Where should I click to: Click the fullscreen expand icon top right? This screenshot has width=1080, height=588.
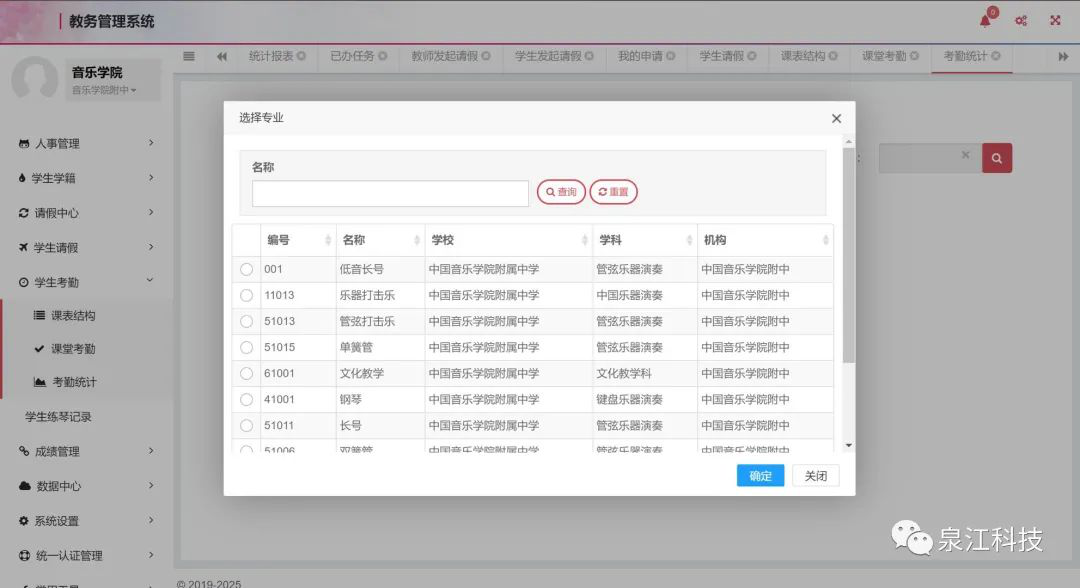click(1055, 20)
